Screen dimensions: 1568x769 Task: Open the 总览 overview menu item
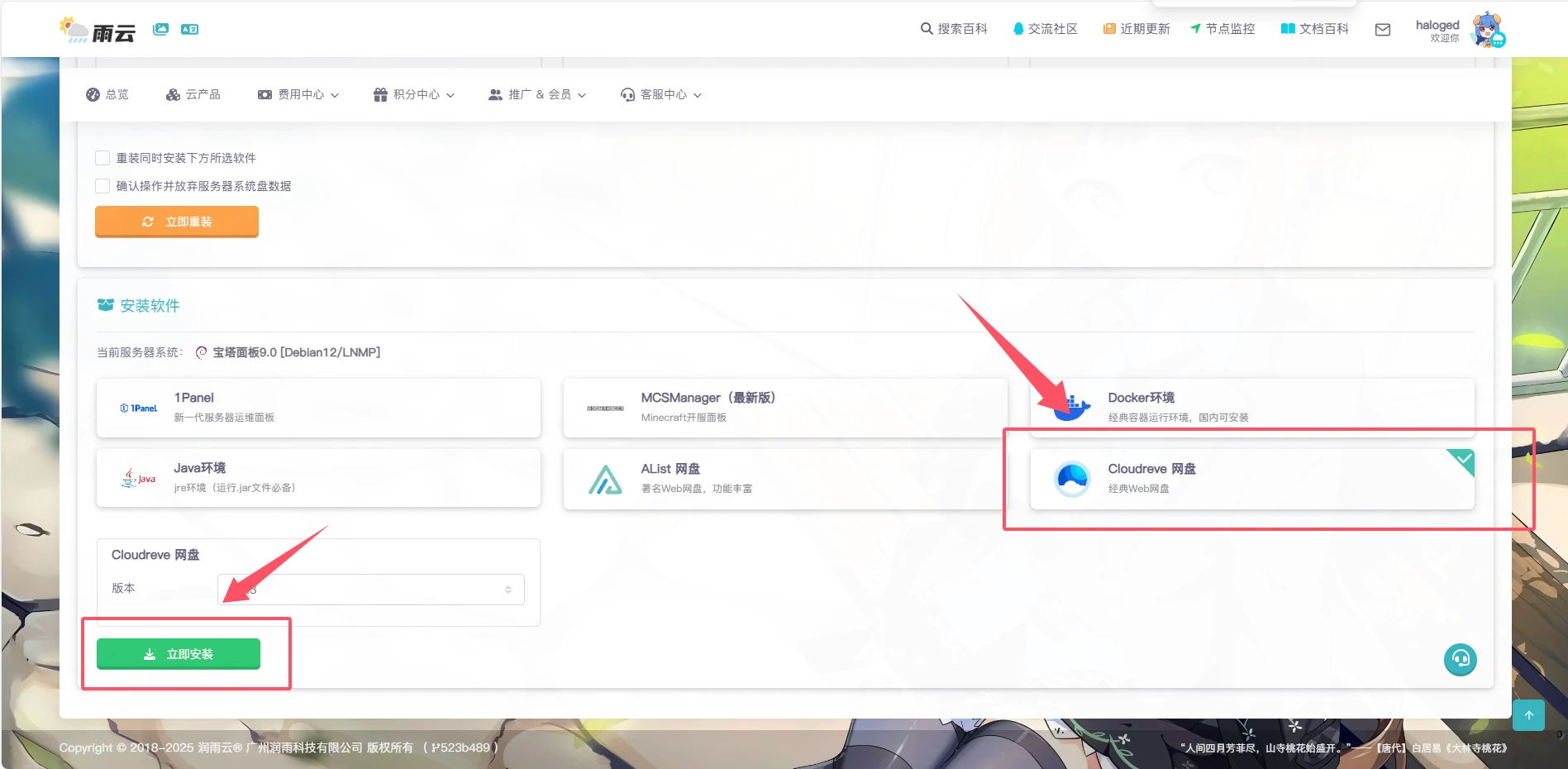coord(107,94)
